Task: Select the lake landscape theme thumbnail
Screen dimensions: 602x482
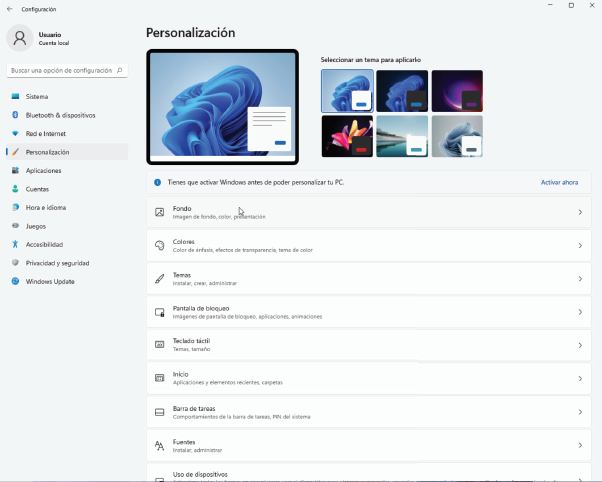Action: pyautogui.click(x=402, y=136)
